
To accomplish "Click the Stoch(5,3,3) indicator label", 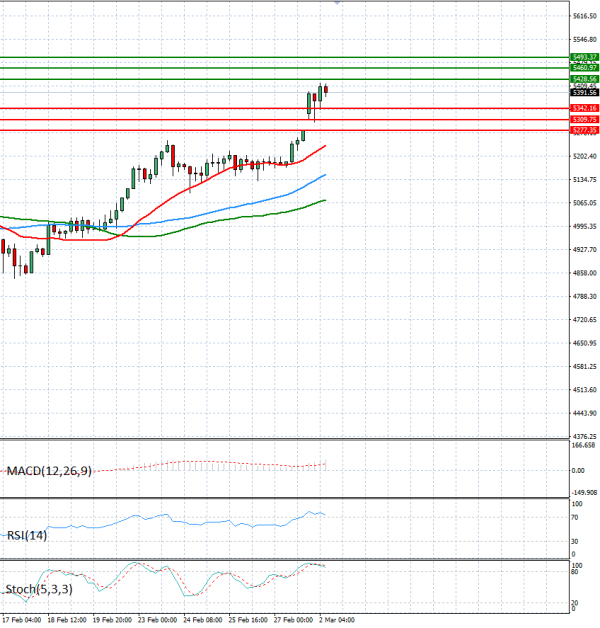I will (x=38, y=590).
